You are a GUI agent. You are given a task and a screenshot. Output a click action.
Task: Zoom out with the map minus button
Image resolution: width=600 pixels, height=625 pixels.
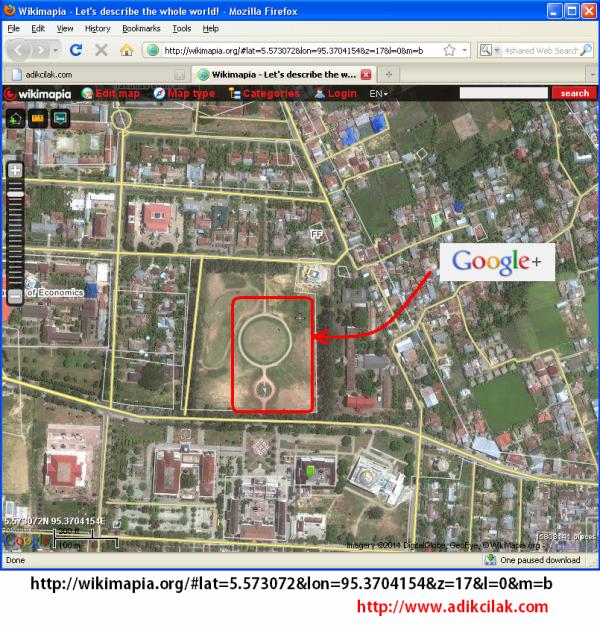tap(15, 296)
